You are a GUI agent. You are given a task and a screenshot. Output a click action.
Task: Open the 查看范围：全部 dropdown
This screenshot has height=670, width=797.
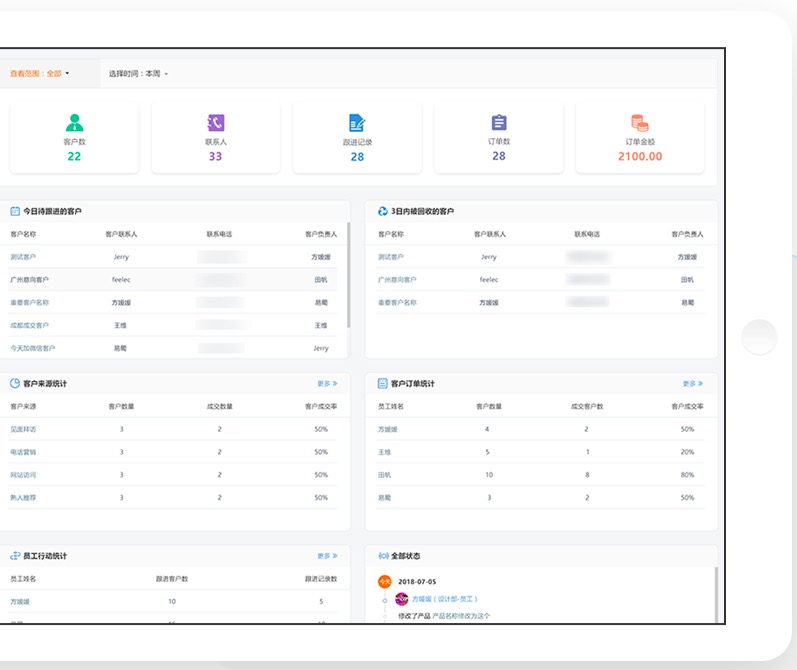point(40,74)
